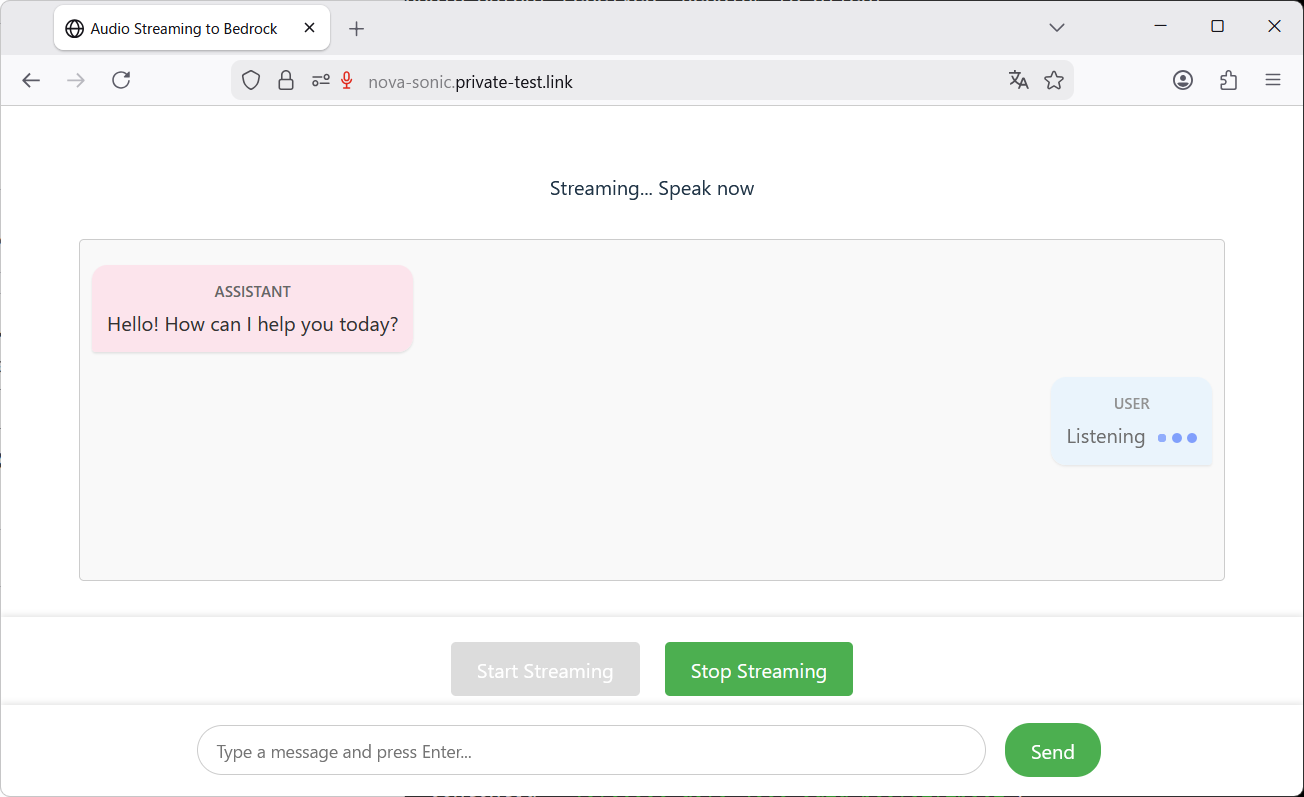The image size is (1304, 797).
Task: Hit the green Send button
Action: pyautogui.click(x=1052, y=751)
